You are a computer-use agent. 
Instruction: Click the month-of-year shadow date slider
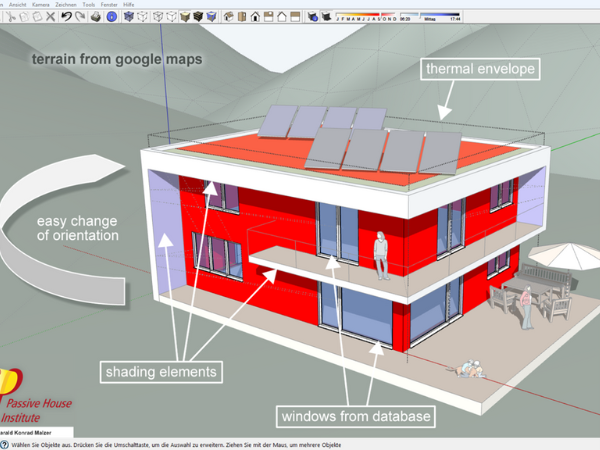[366, 16]
